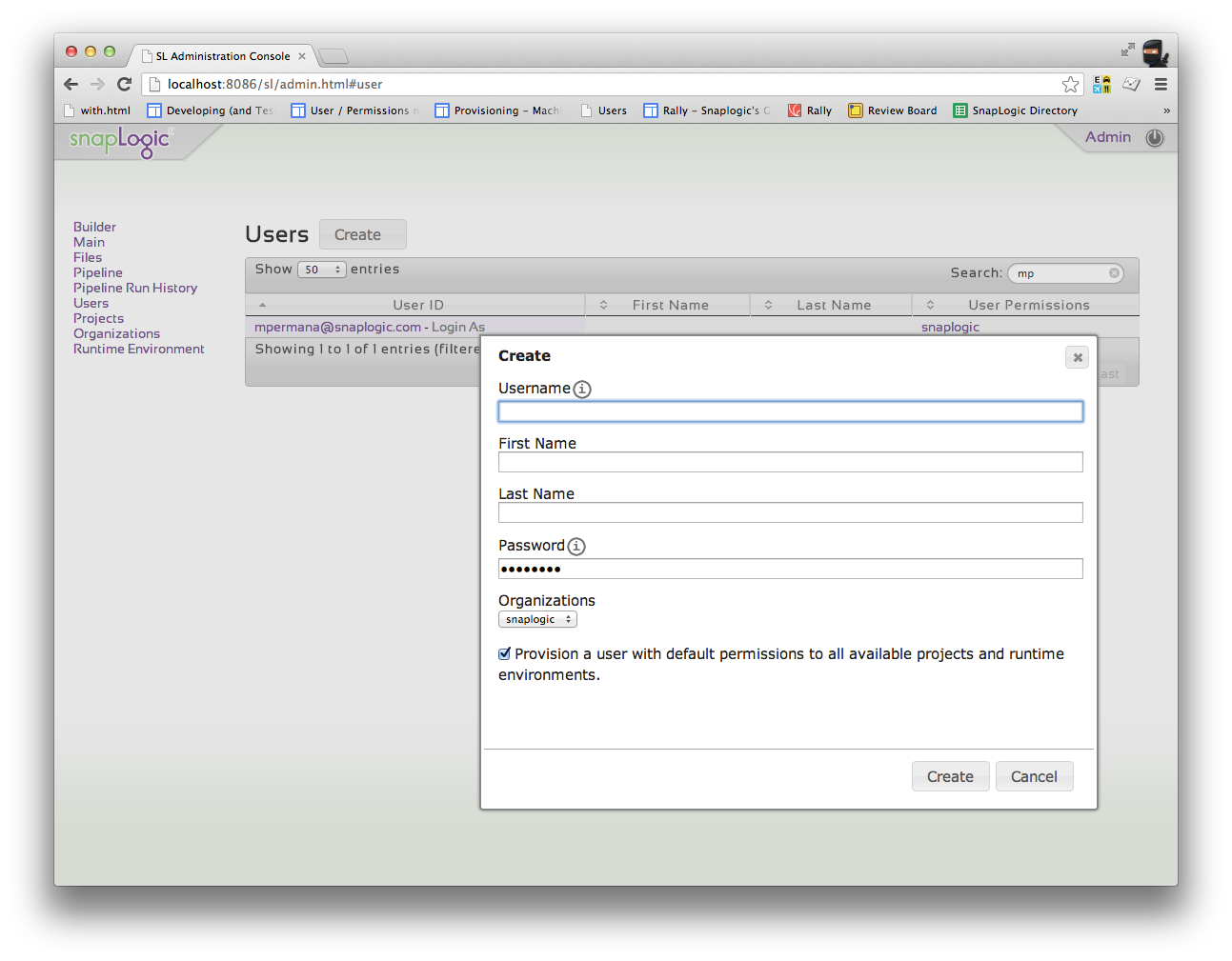Open the SnapLogic Directory bookmark
The width and height of the screenshot is (1232, 961).
click(x=1016, y=110)
